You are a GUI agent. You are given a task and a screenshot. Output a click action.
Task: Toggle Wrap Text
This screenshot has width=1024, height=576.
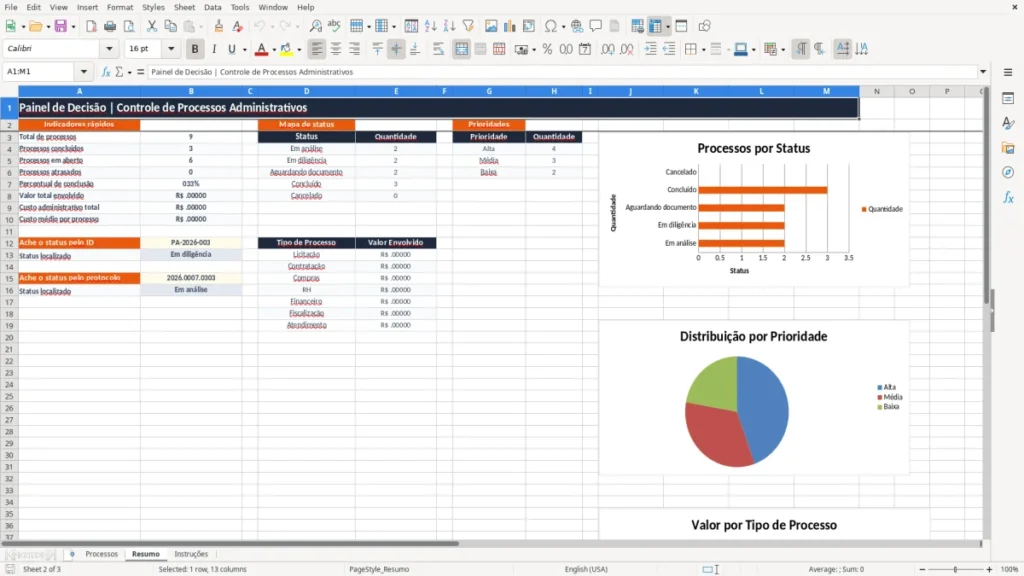438,49
